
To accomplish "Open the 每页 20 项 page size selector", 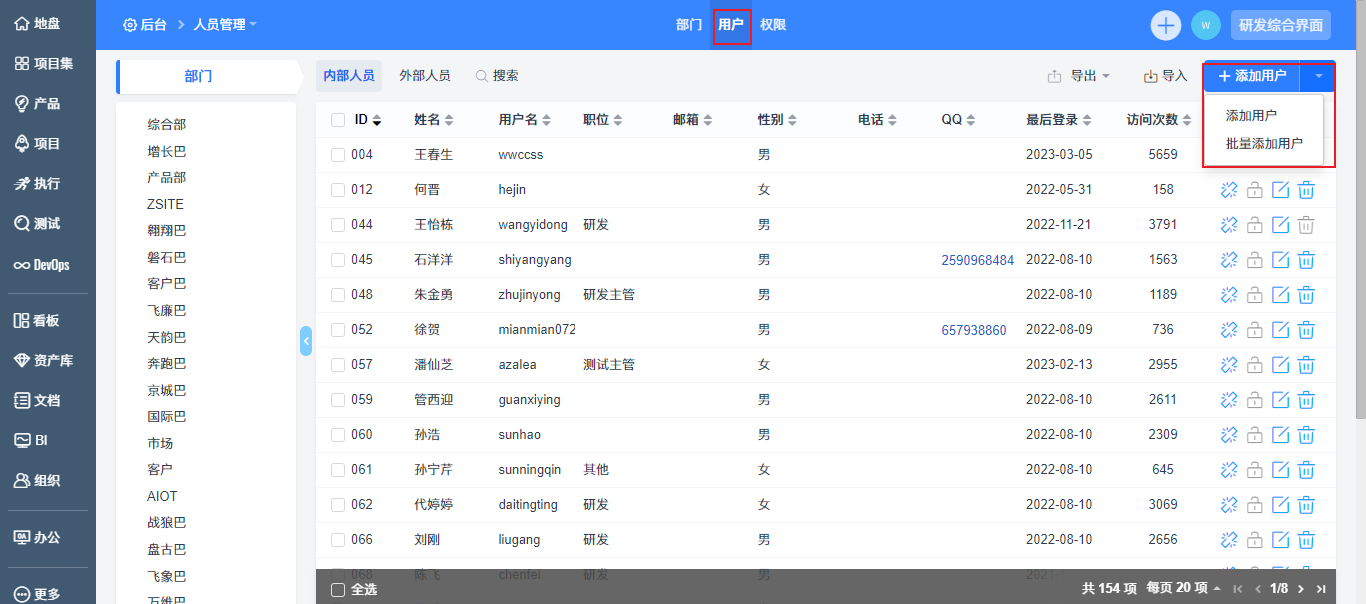I will [1183, 589].
